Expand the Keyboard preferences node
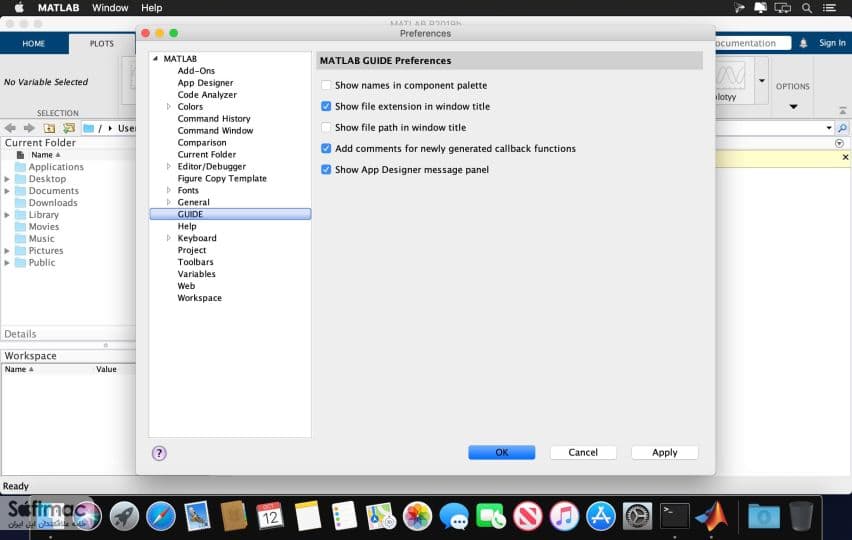This screenshot has width=852, height=540. [x=168, y=238]
